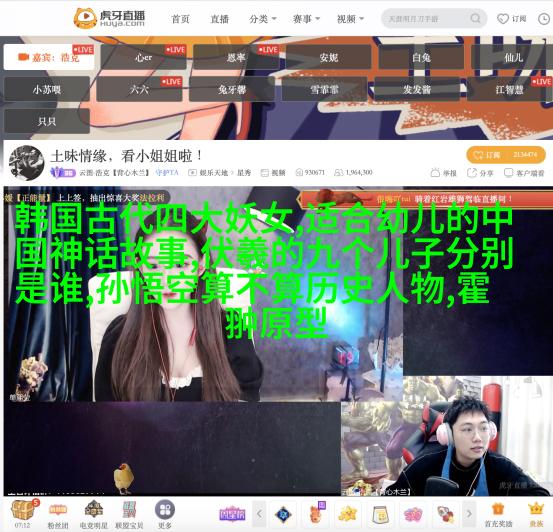
Task: Advance the gift list with right arrow
Action: 469,514
